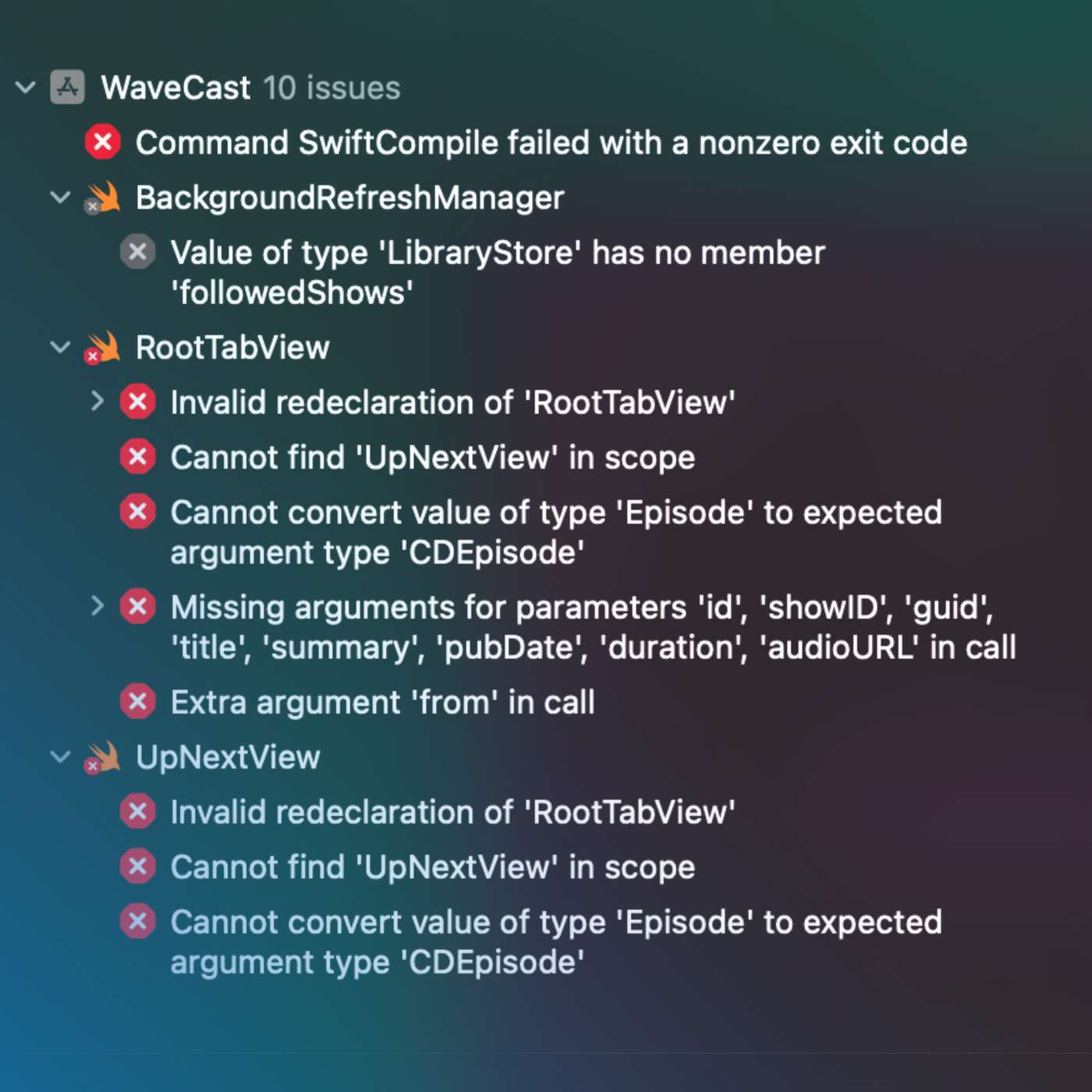
Task: Click the Swift file icon for BackgroundRefreshManager
Action: tap(103, 198)
